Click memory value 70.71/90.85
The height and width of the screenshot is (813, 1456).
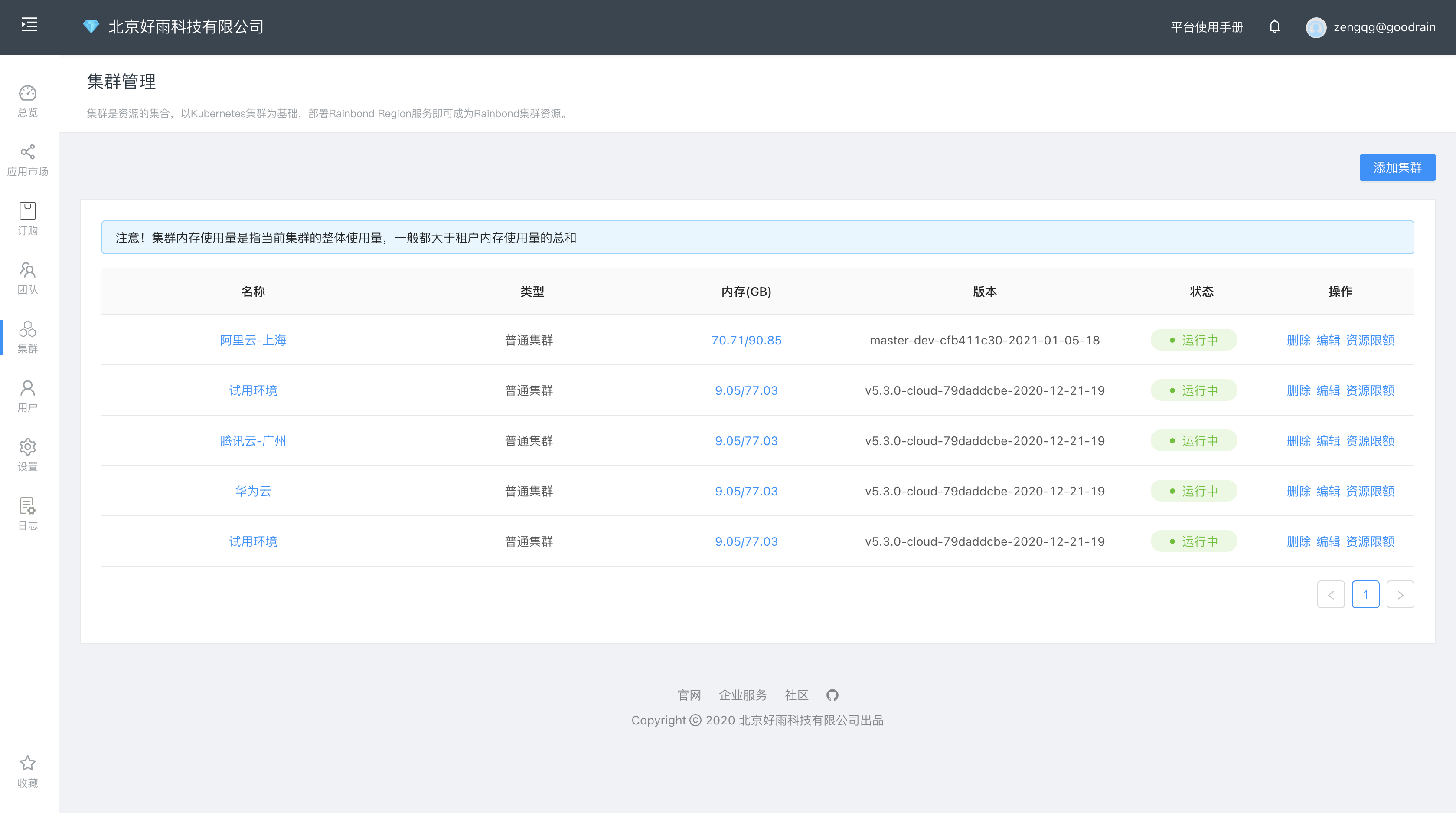coord(746,340)
